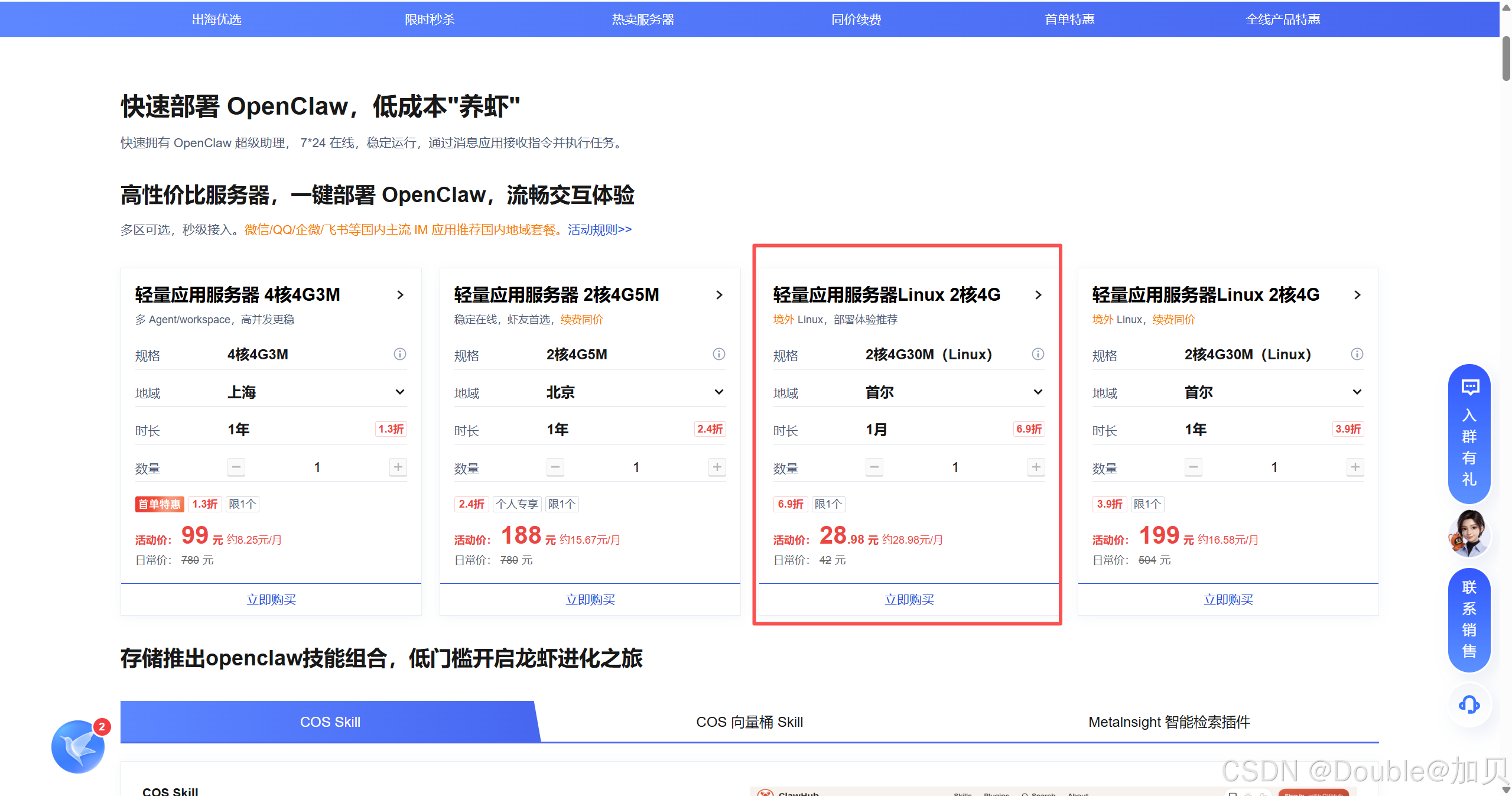The height and width of the screenshot is (796, 1512).
Task: Decrease quantity on the 28.98元 card
Action: click(x=874, y=467)
